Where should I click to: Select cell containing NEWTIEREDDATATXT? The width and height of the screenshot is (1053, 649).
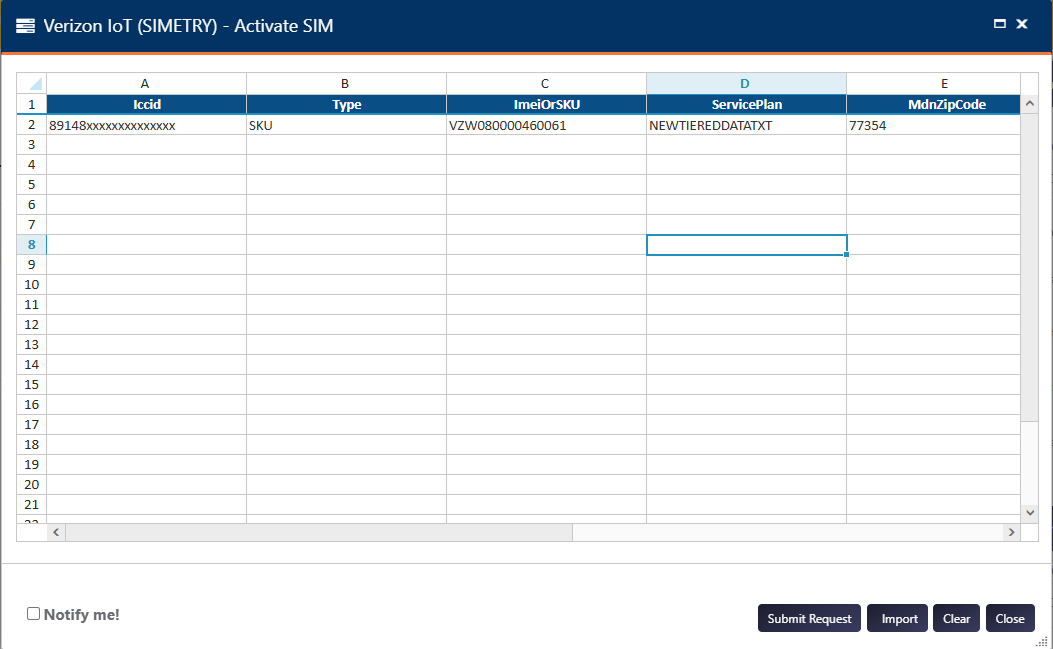pyautogui.click(x=746, y=125)
